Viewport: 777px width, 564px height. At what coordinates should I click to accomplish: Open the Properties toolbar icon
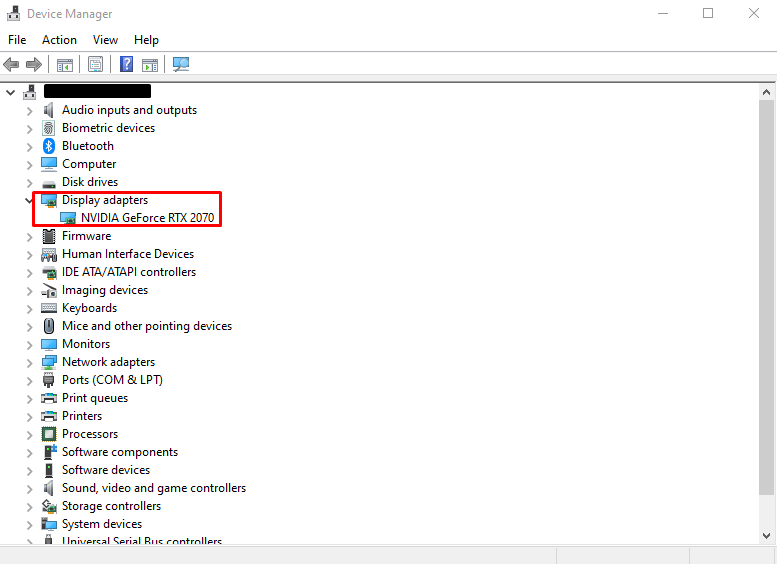point(95,64)
